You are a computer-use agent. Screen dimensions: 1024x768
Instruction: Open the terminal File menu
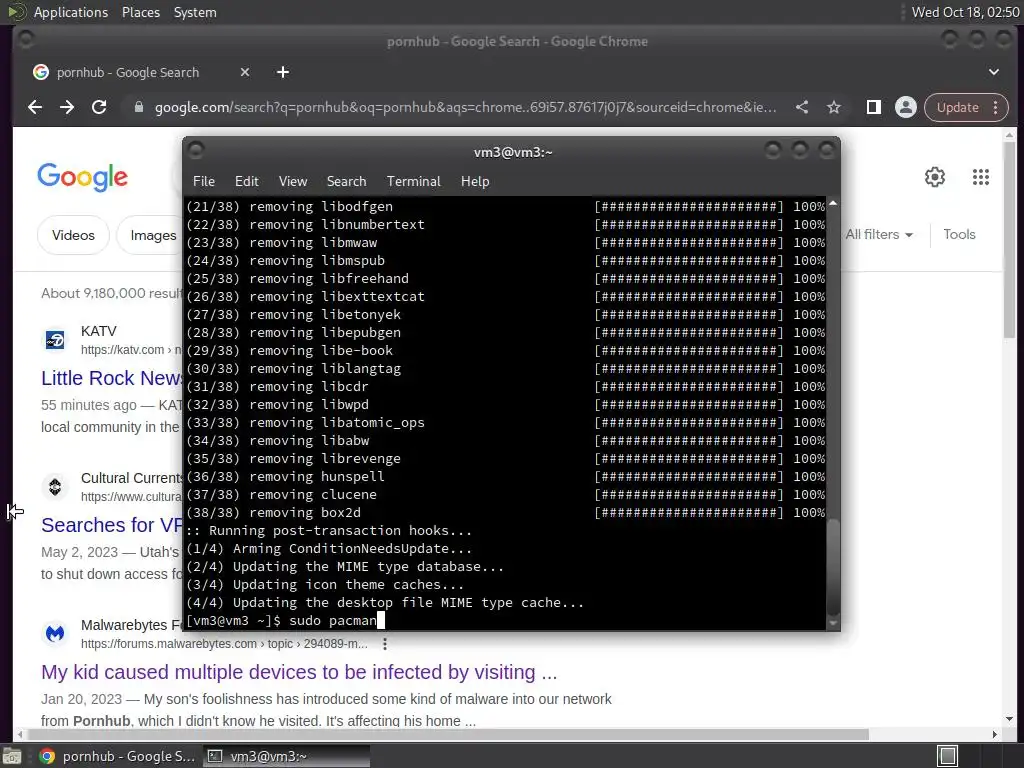(204, 182)
